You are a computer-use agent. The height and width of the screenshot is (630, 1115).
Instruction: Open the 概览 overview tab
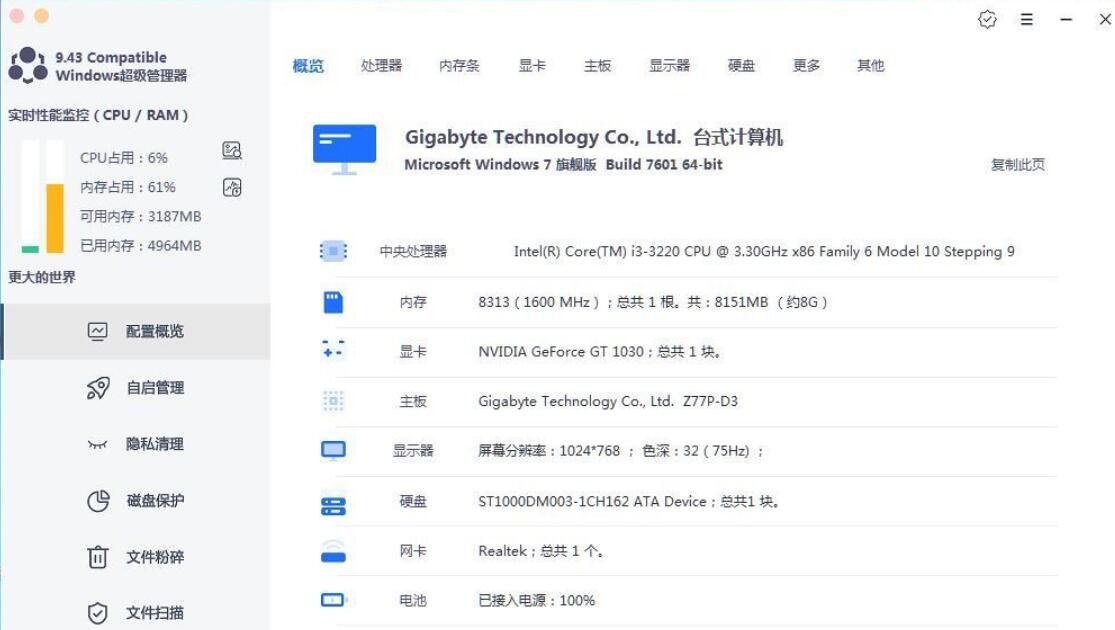308,66
